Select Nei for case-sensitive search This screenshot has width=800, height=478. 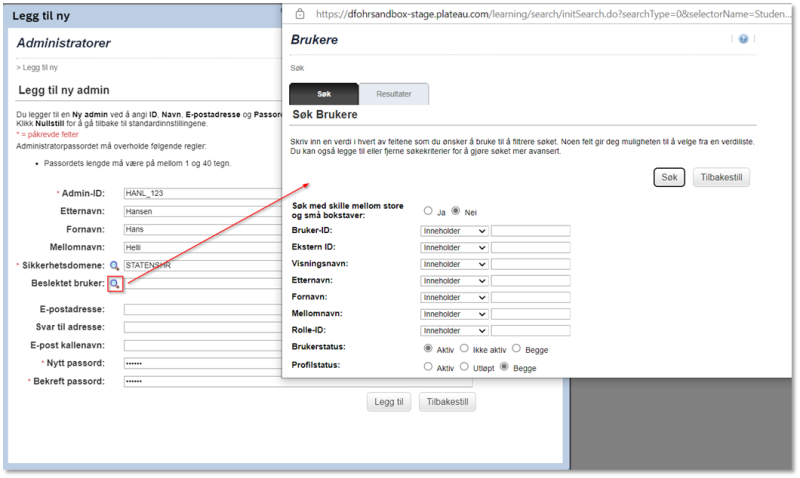pos(456,211)
